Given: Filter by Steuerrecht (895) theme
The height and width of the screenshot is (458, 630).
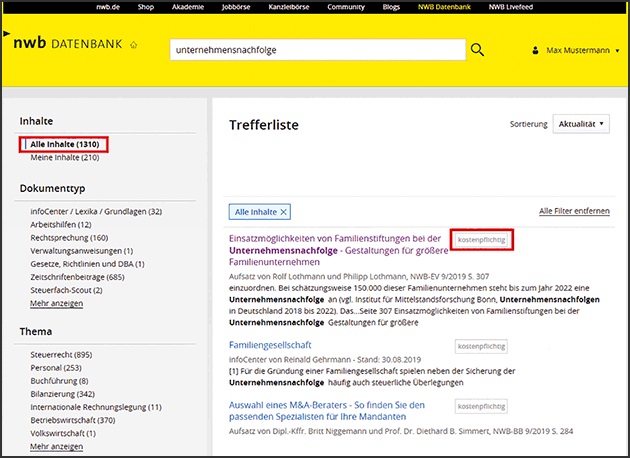Looking at the screenshot, I should coord(62,355).
